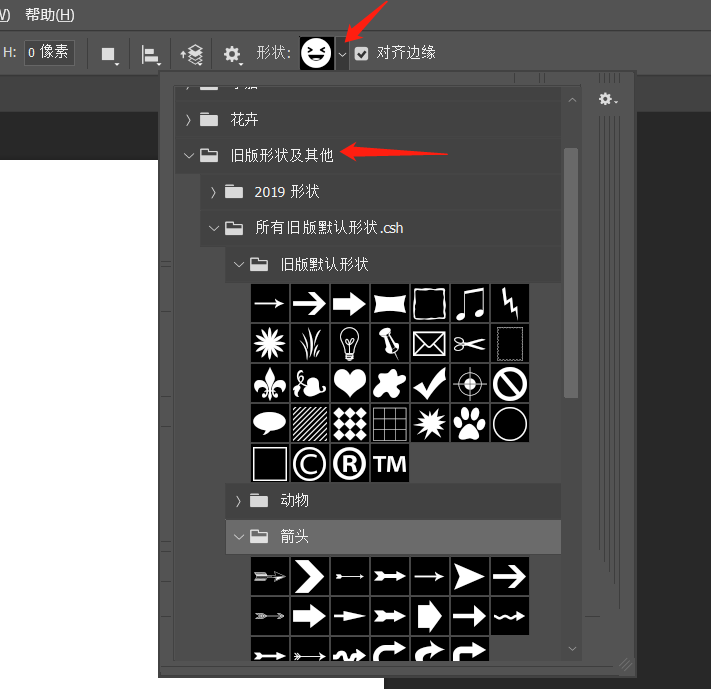Select the light bulb shape

click(350, 343)
